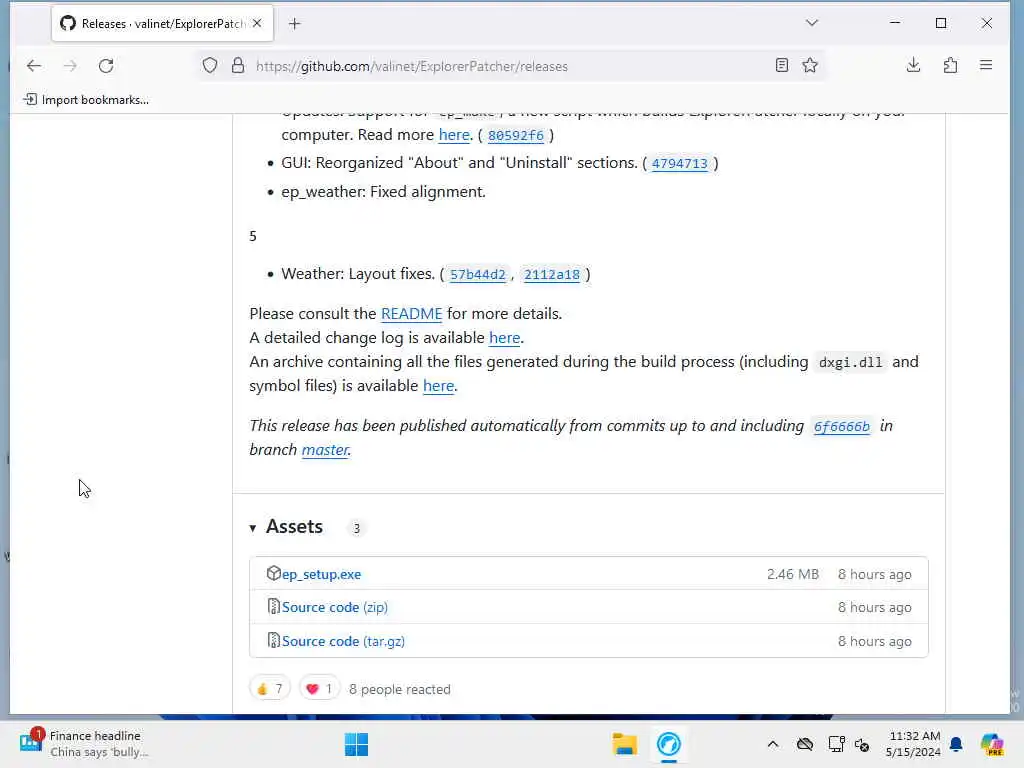This screenshot has width=1024, height=768.
Task: Open commit 57b44d2 link
Action: [477, 274]
